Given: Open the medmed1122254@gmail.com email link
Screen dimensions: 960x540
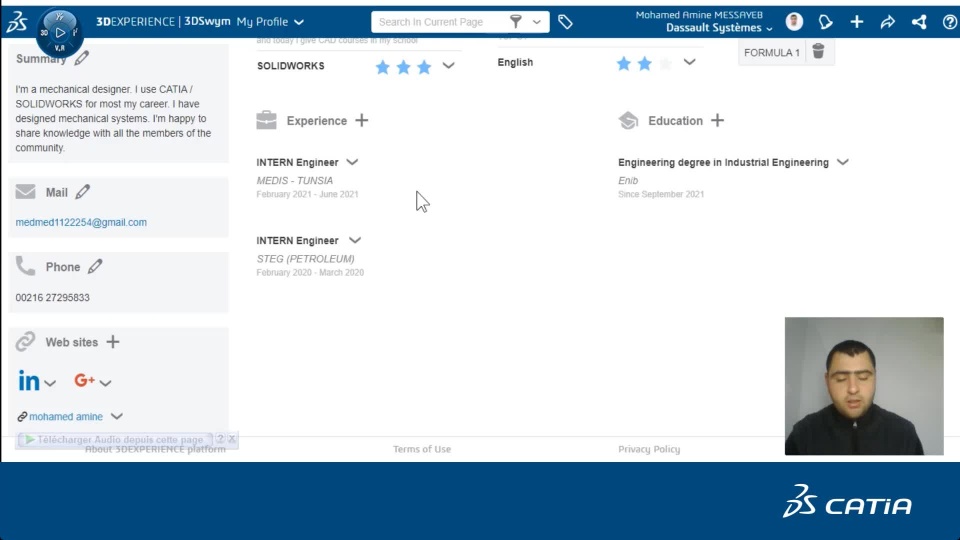Looking at the screenshot, I should coord(81,222).
